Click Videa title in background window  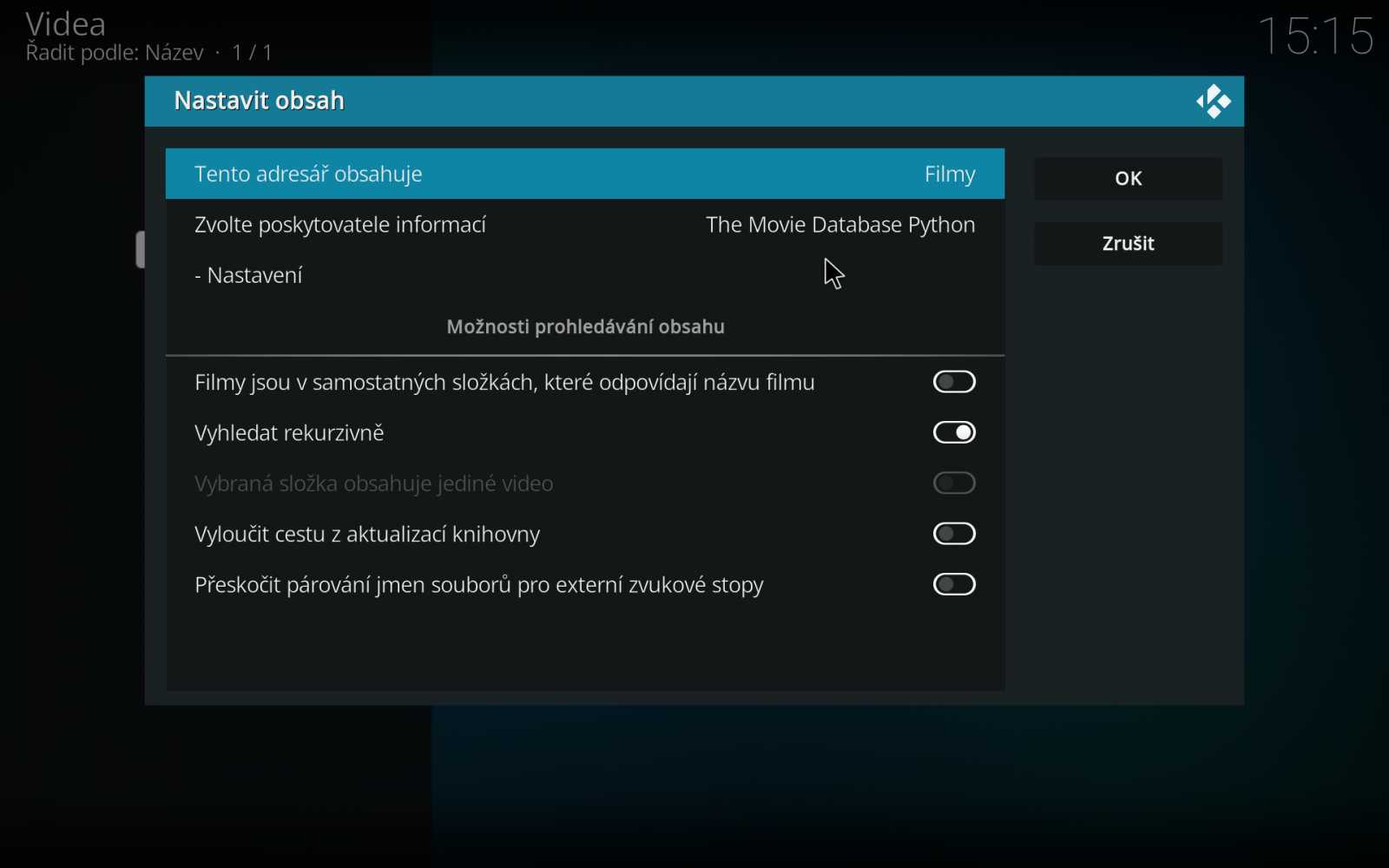tap(66, 23)
